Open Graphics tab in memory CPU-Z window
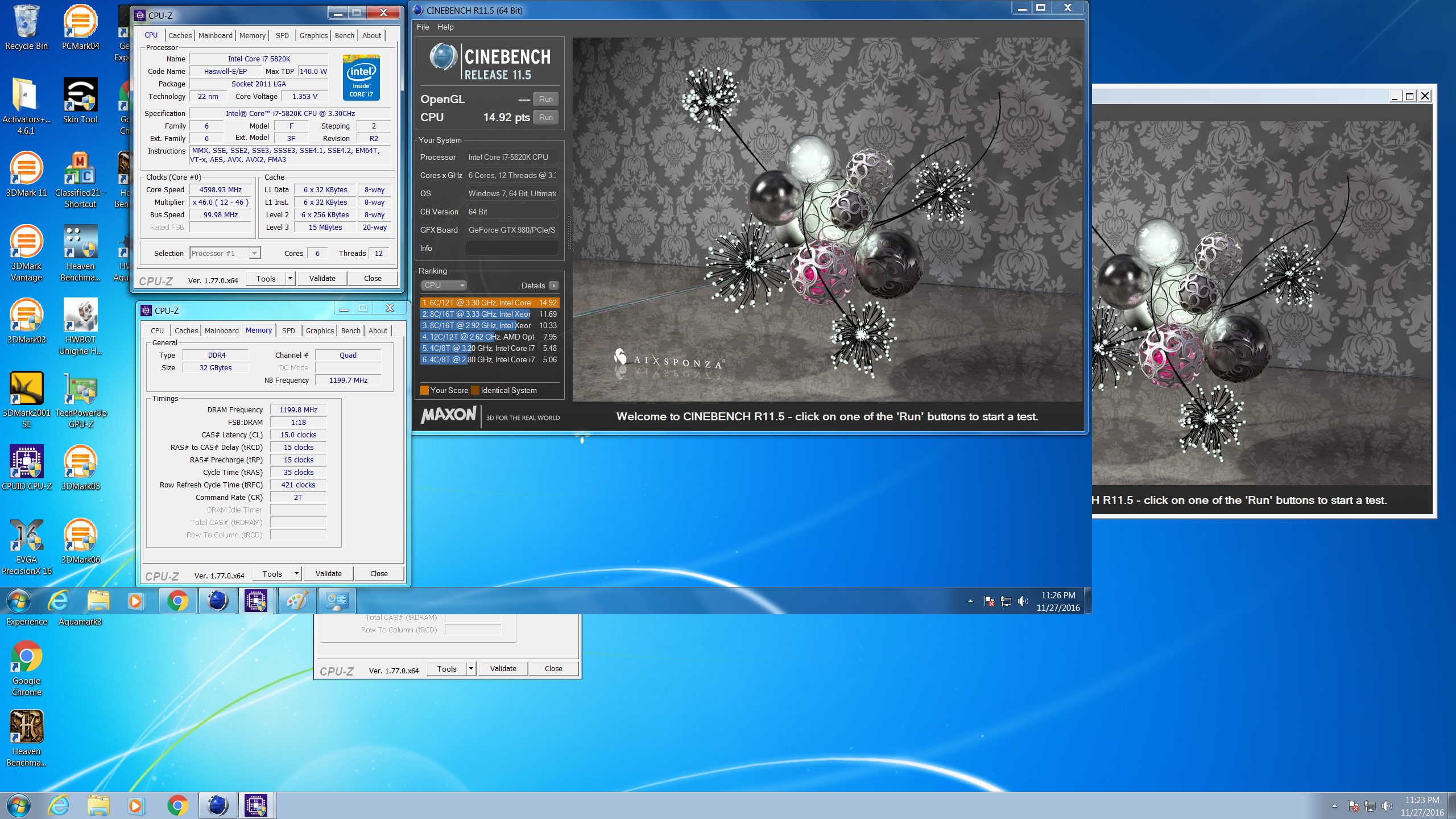Screen dimensions: 1456x819 click(320, 330)
